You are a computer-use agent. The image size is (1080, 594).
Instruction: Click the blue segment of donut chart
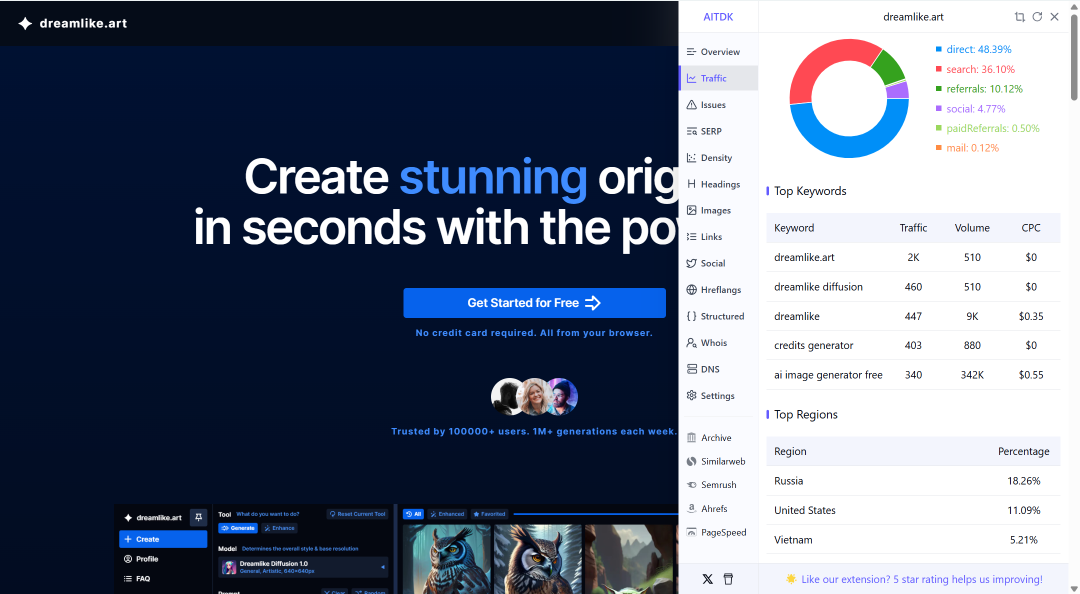tap(852, 145)
